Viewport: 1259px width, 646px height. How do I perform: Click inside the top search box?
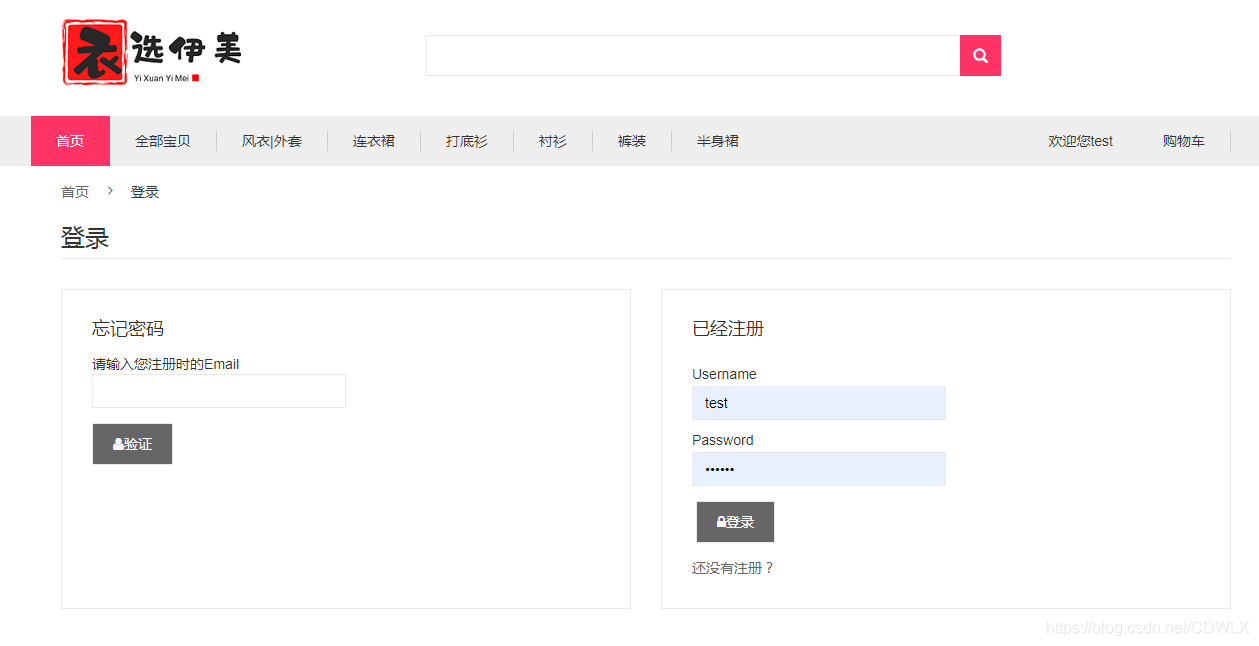(693, 56)
